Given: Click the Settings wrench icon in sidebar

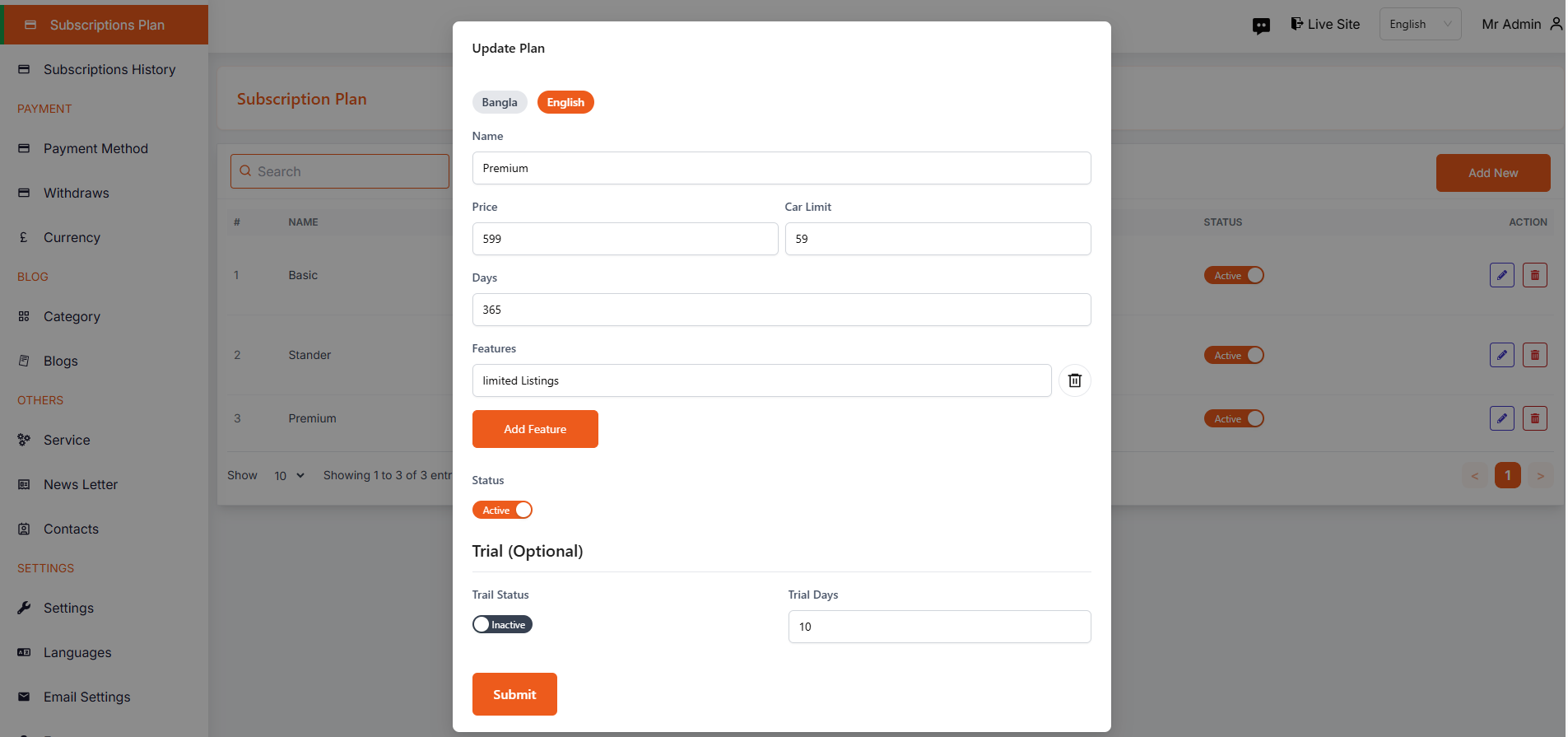Looking at the screenshot, I should pyautogui.click(x=24, y=608).
